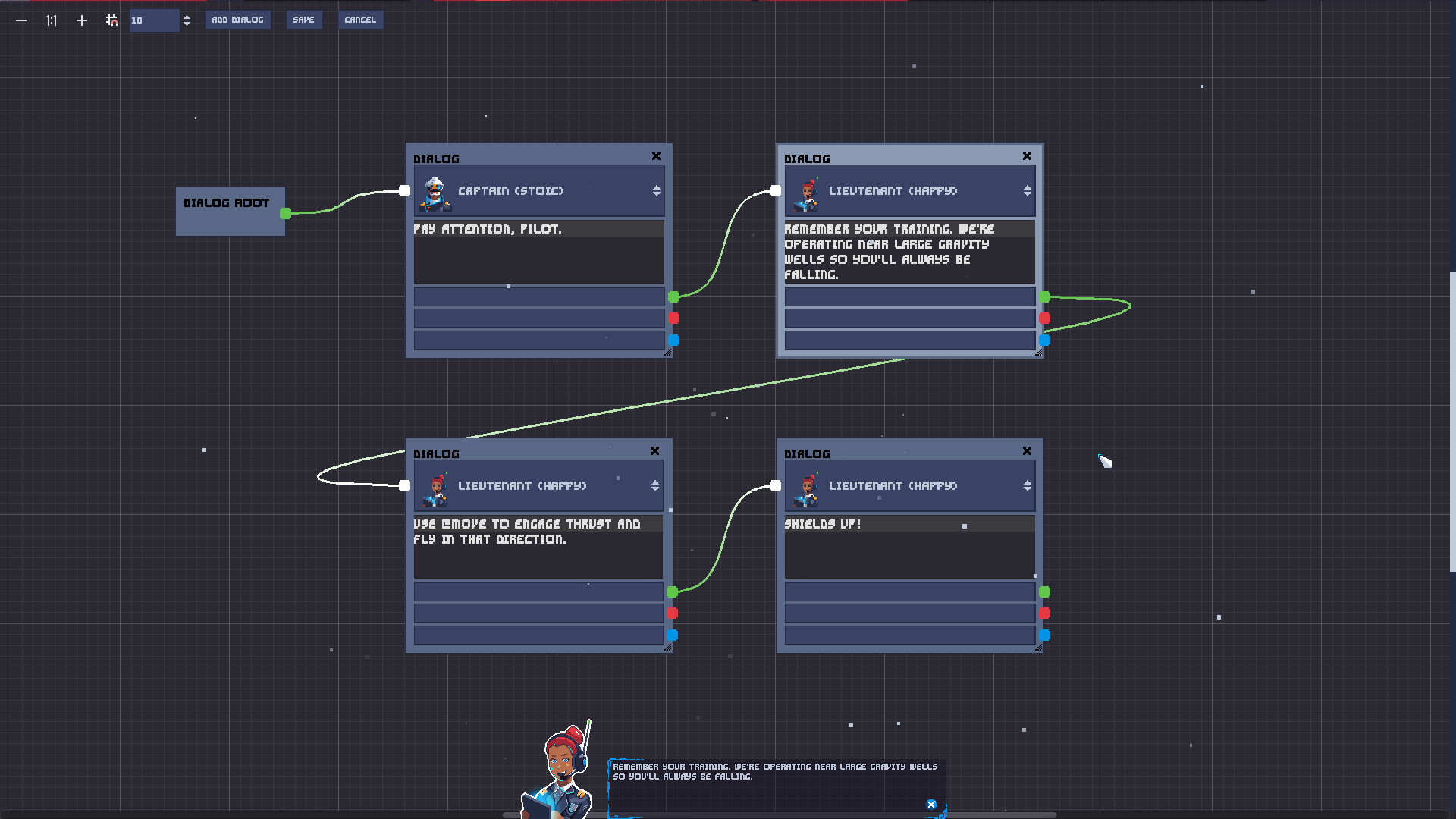Image resolution: width=1456 pixels, height=819 pixels.
Task: Click the zoom out minus icon
Action: 20,20
